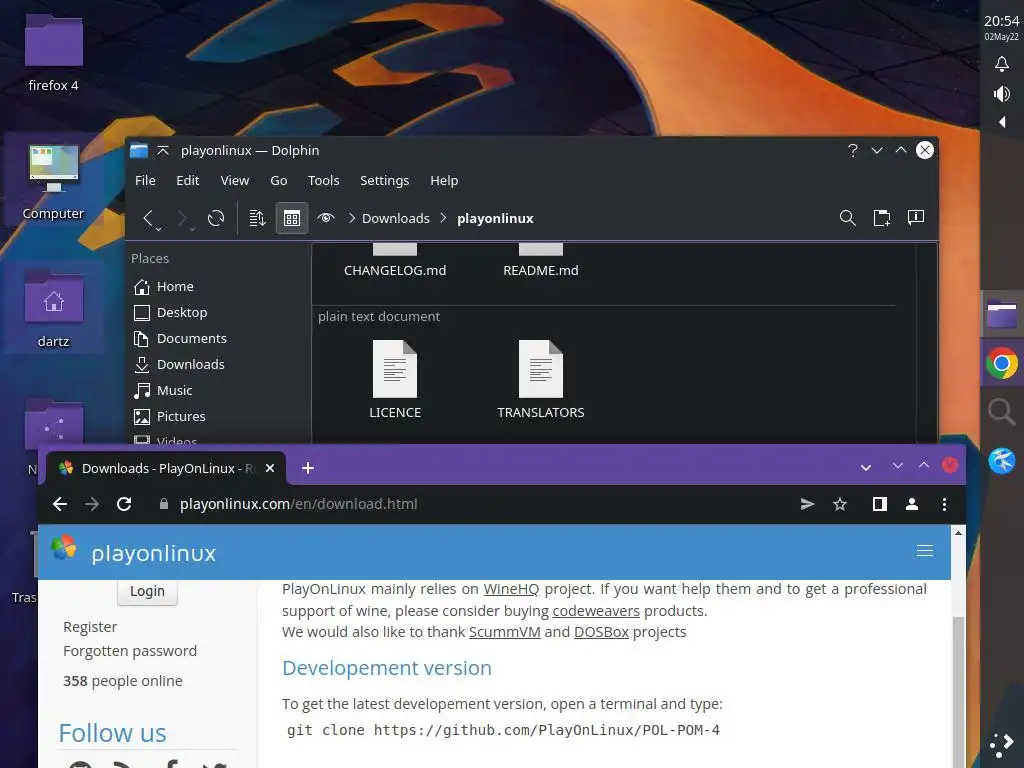
Task: Follow the codeweavers link
Action: 596,611
